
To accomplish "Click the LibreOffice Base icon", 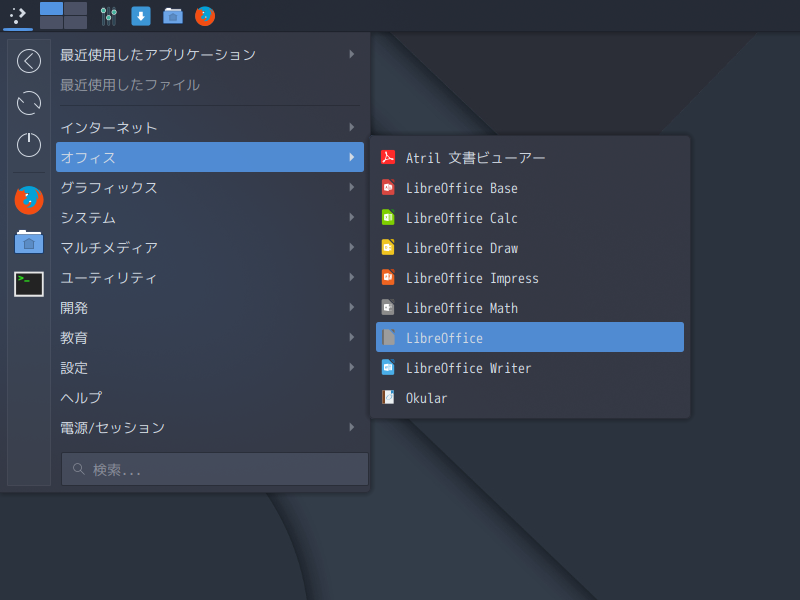I will click(388, 187).
